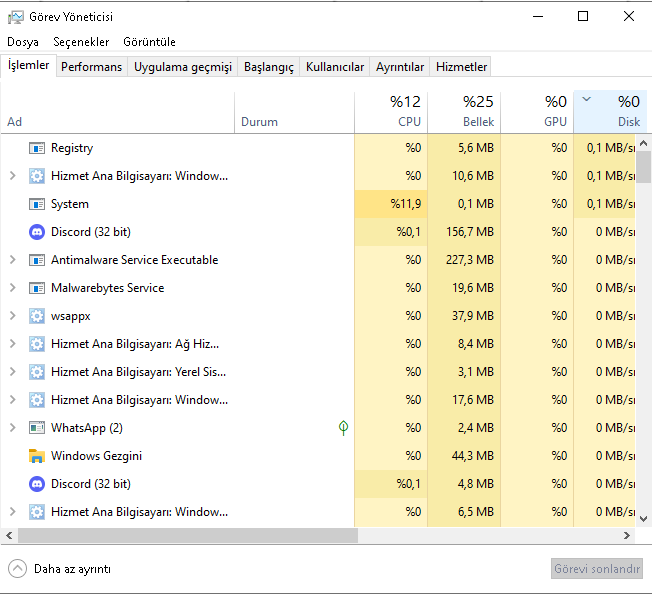Select the Malwarebytes Service process name

(108, 288)
